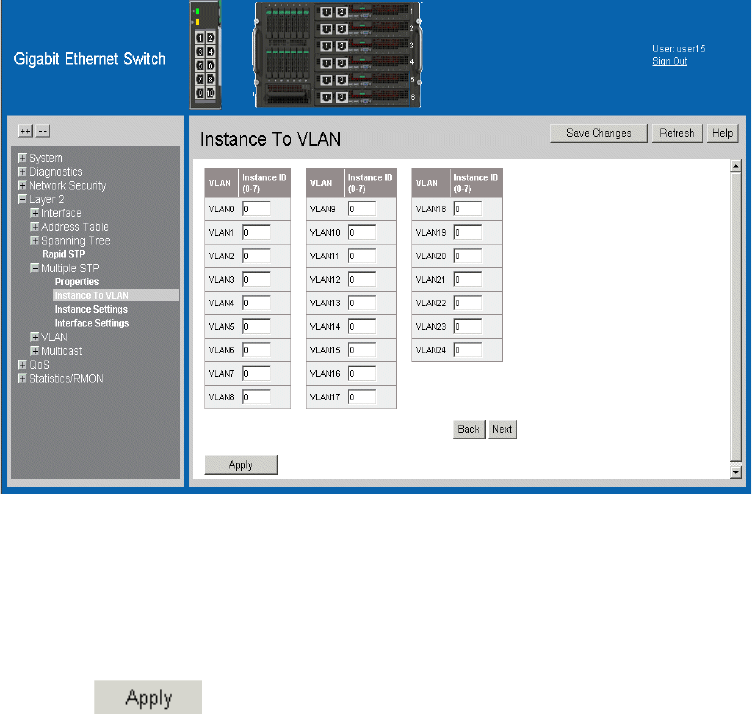Click the scrollbar down arrow
The image size is (752, 714).
[736, 471]
